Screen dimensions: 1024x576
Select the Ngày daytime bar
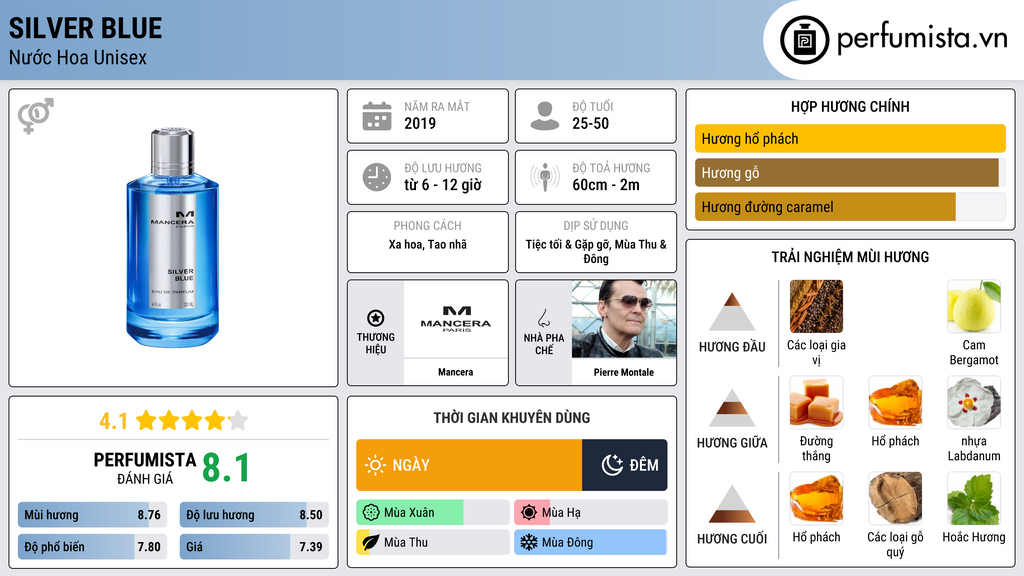pos(469,465)
